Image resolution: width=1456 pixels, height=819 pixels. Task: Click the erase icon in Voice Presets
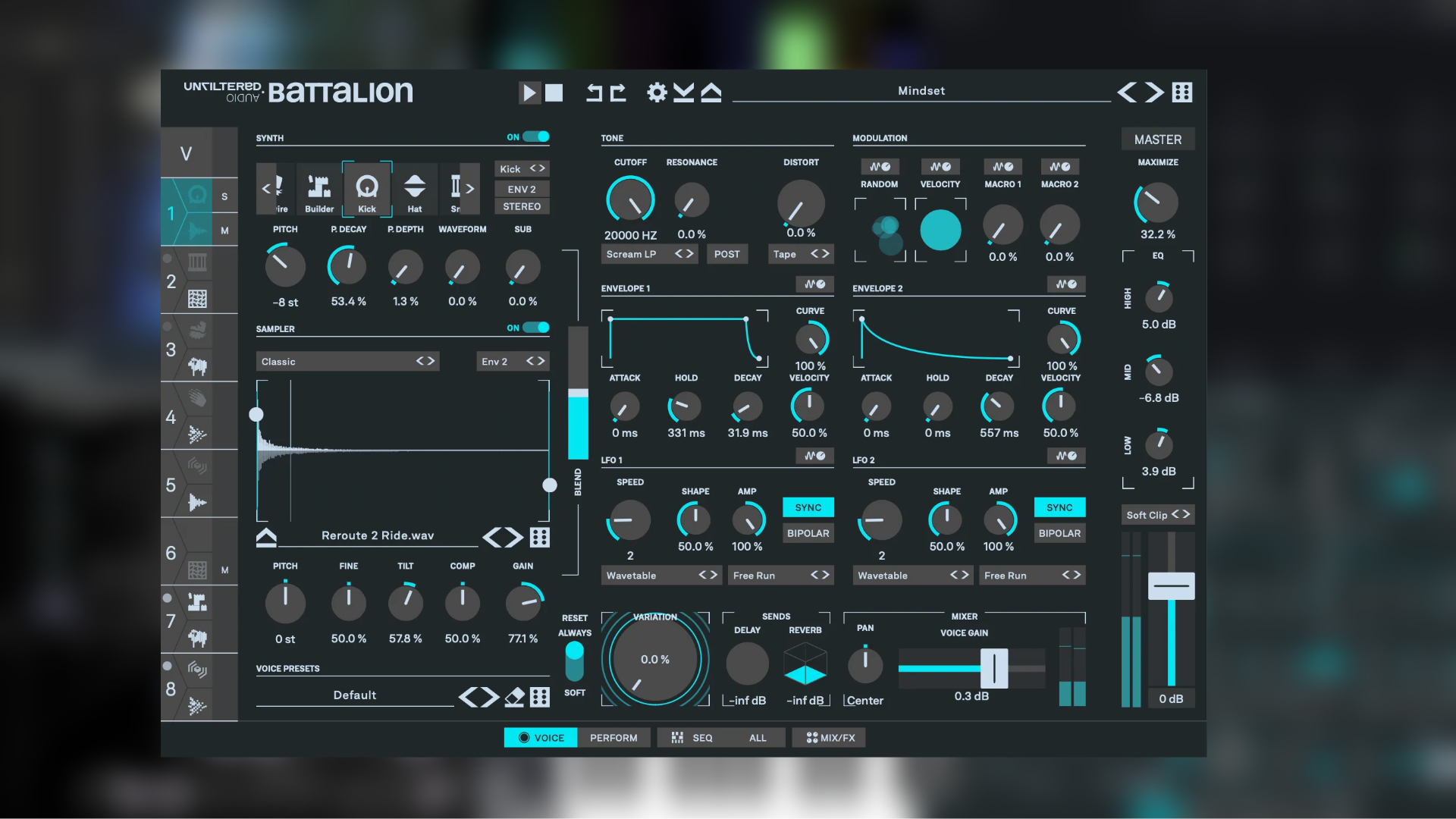515,696
